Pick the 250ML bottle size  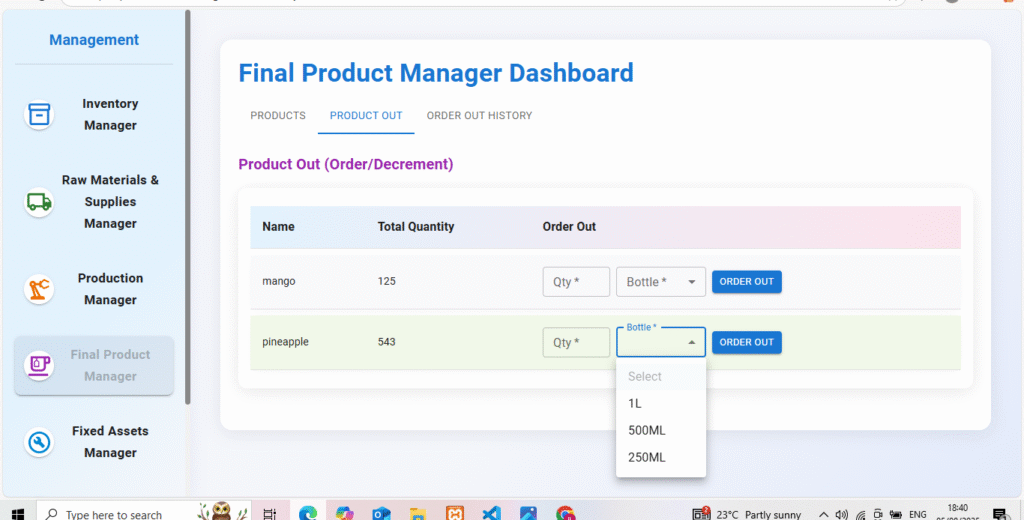[x=646, y=457]
